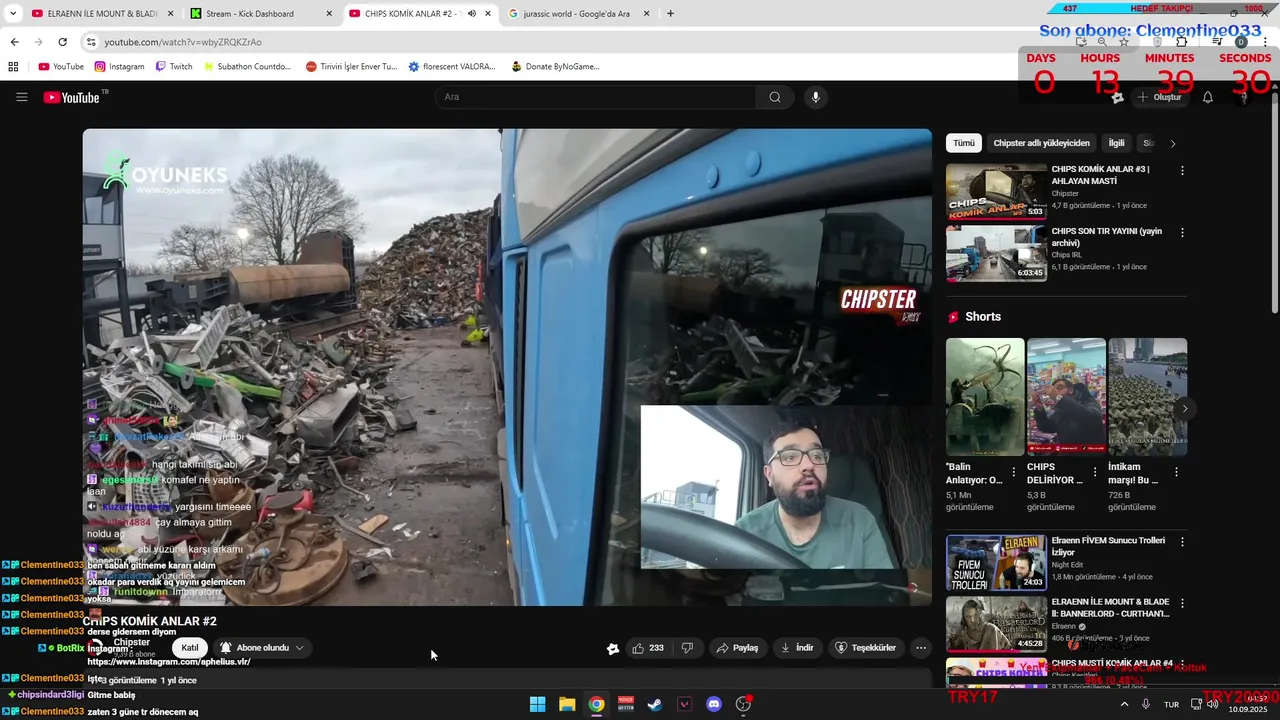Share the video via Paylaş
The width and height of the screenshot is (1280, 720).
click(737, 648)
